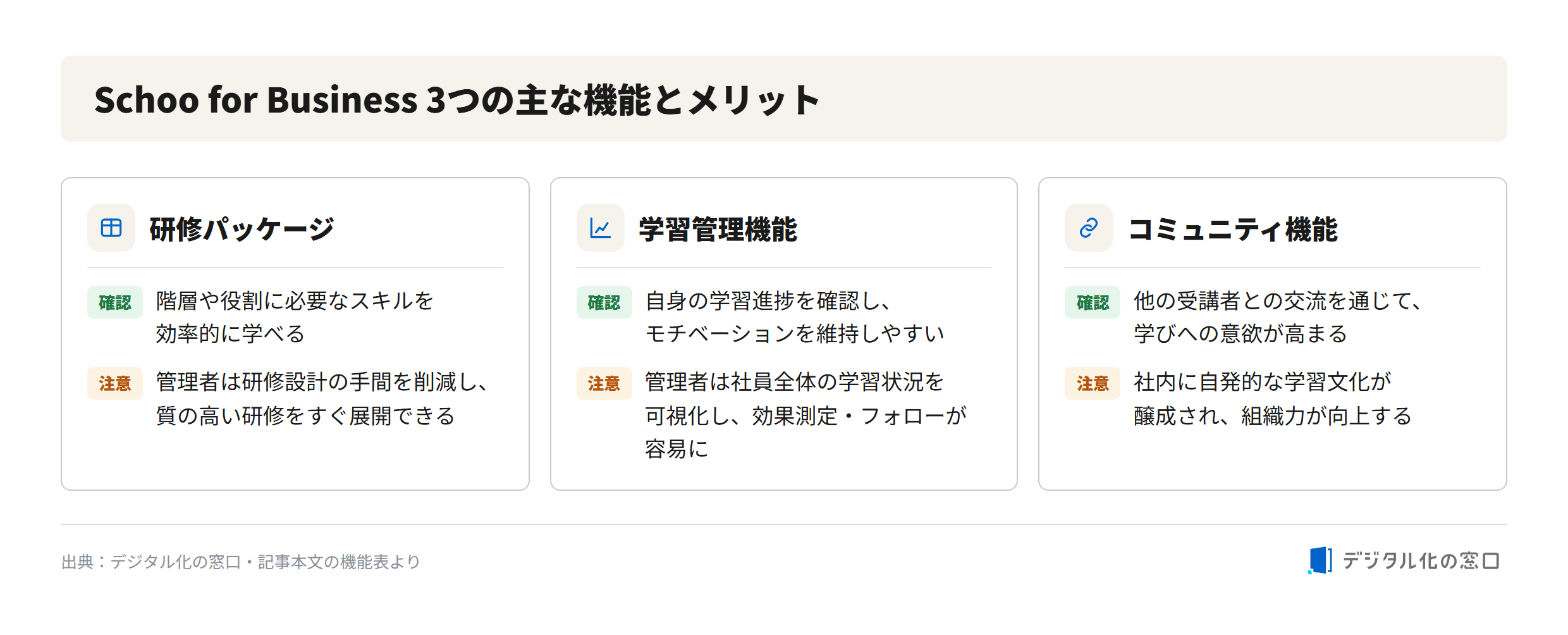Click the green 確認 badge in 学習管理機能 card

click(x=604, y=302)
